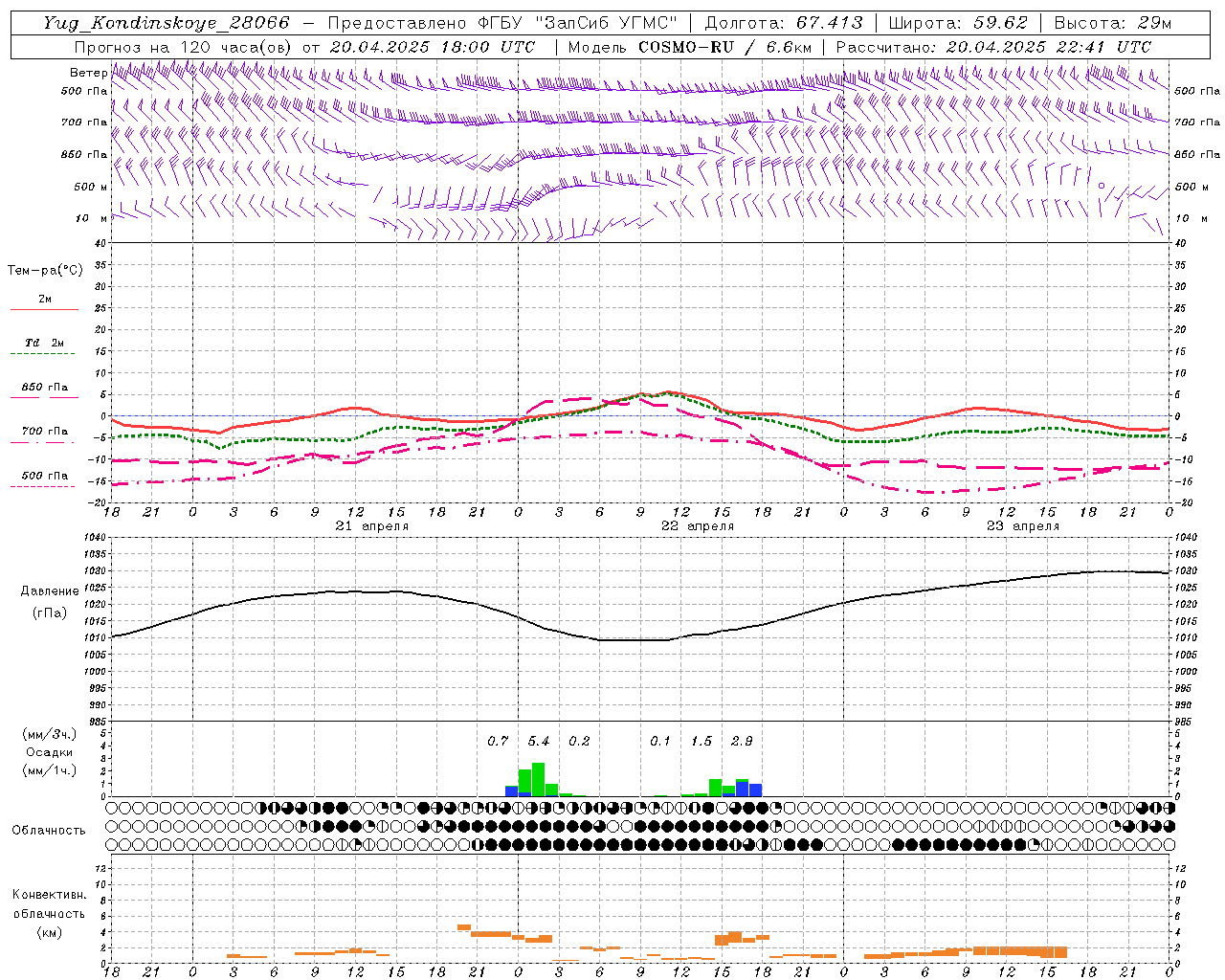Click the Тем-ра(°C) panel label
Image resolution: width=1225 pixels, height=980 pixels.
coord(45,271)
